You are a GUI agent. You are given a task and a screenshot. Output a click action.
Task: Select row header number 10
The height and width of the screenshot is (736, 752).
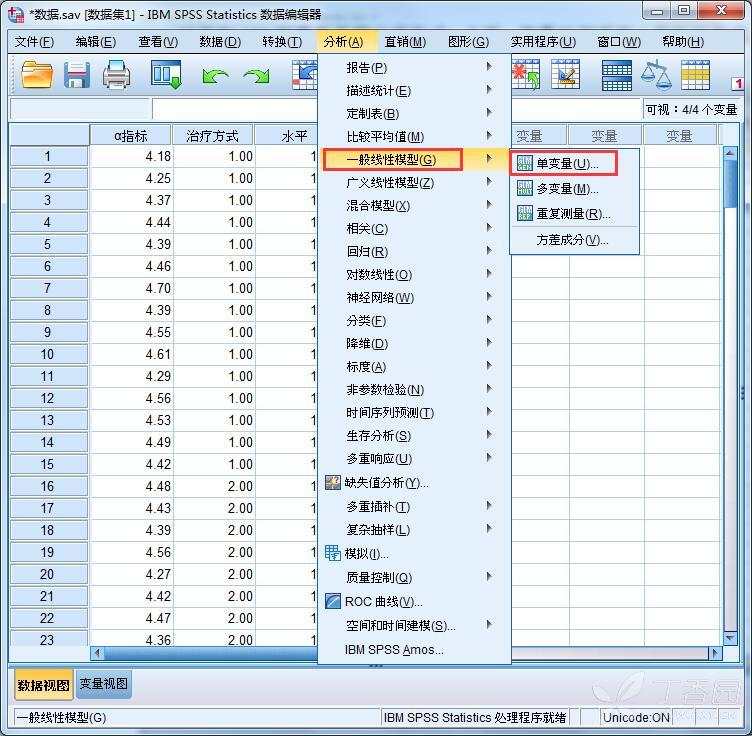tap(48, 354)
